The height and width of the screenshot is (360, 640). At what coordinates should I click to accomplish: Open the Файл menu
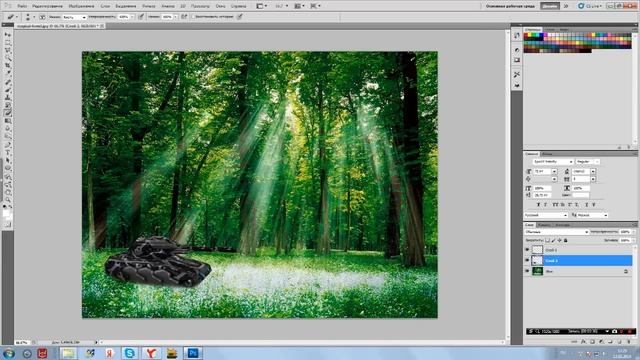point(22,6)
